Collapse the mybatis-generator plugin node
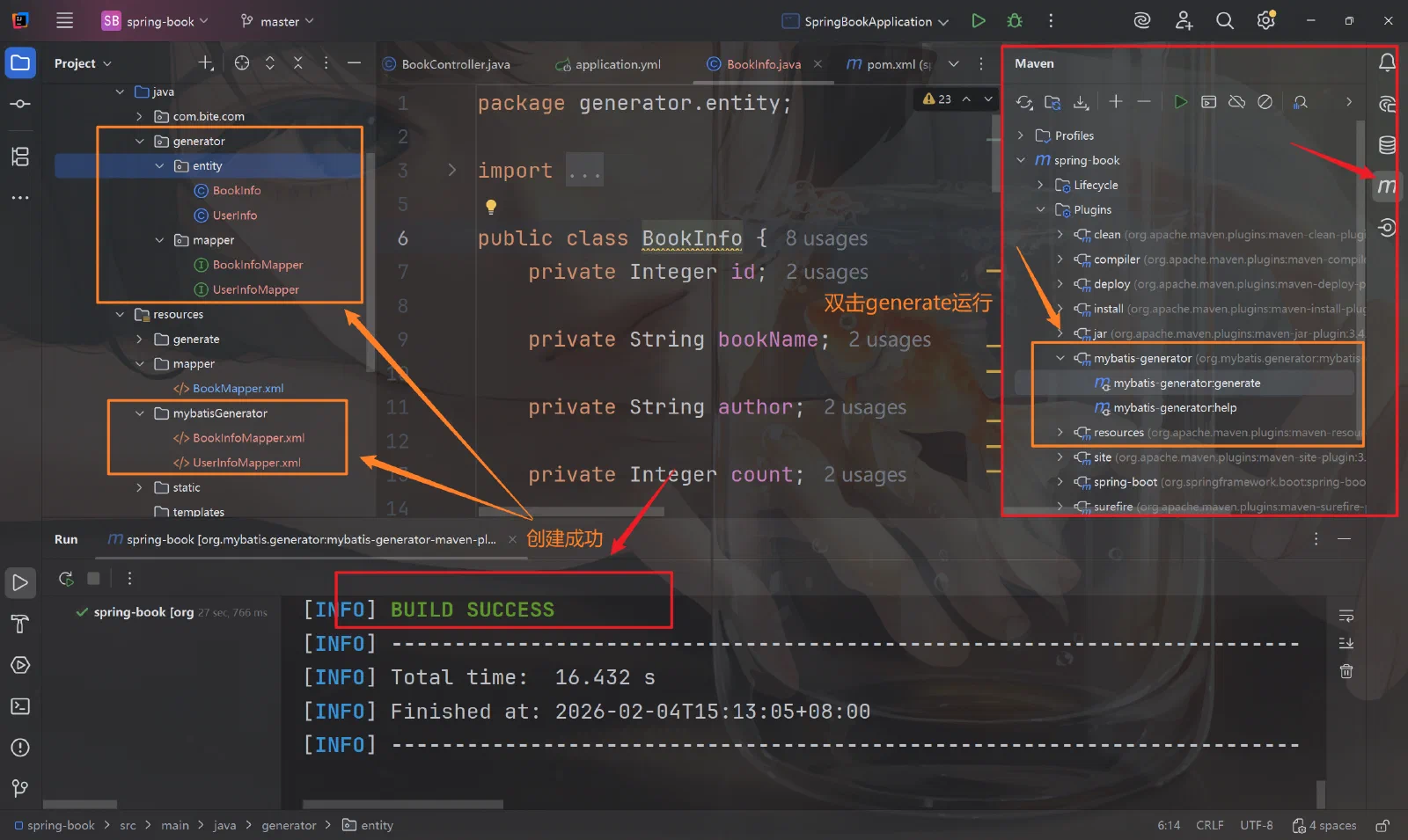1408x840 pixels. tap(1060, 358)
